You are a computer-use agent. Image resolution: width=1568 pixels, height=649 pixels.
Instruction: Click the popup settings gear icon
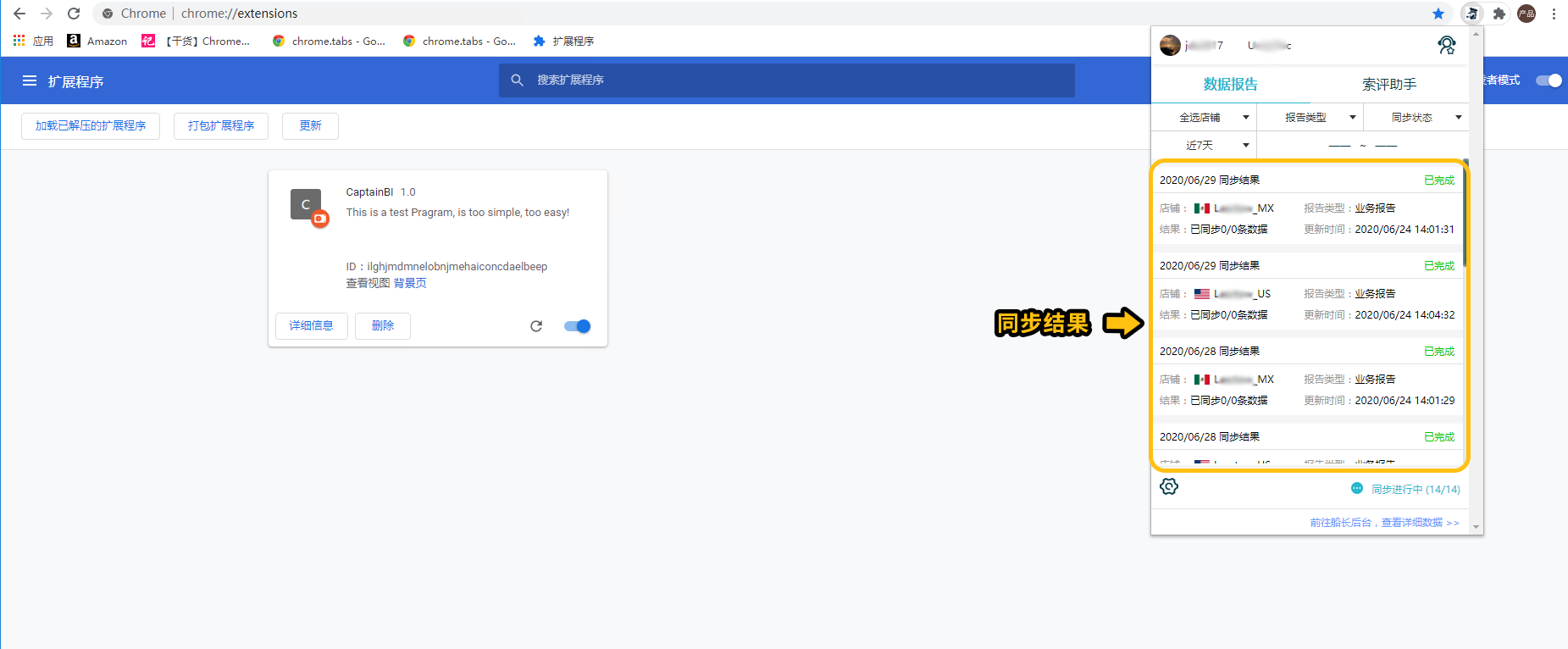(1169, 486)
